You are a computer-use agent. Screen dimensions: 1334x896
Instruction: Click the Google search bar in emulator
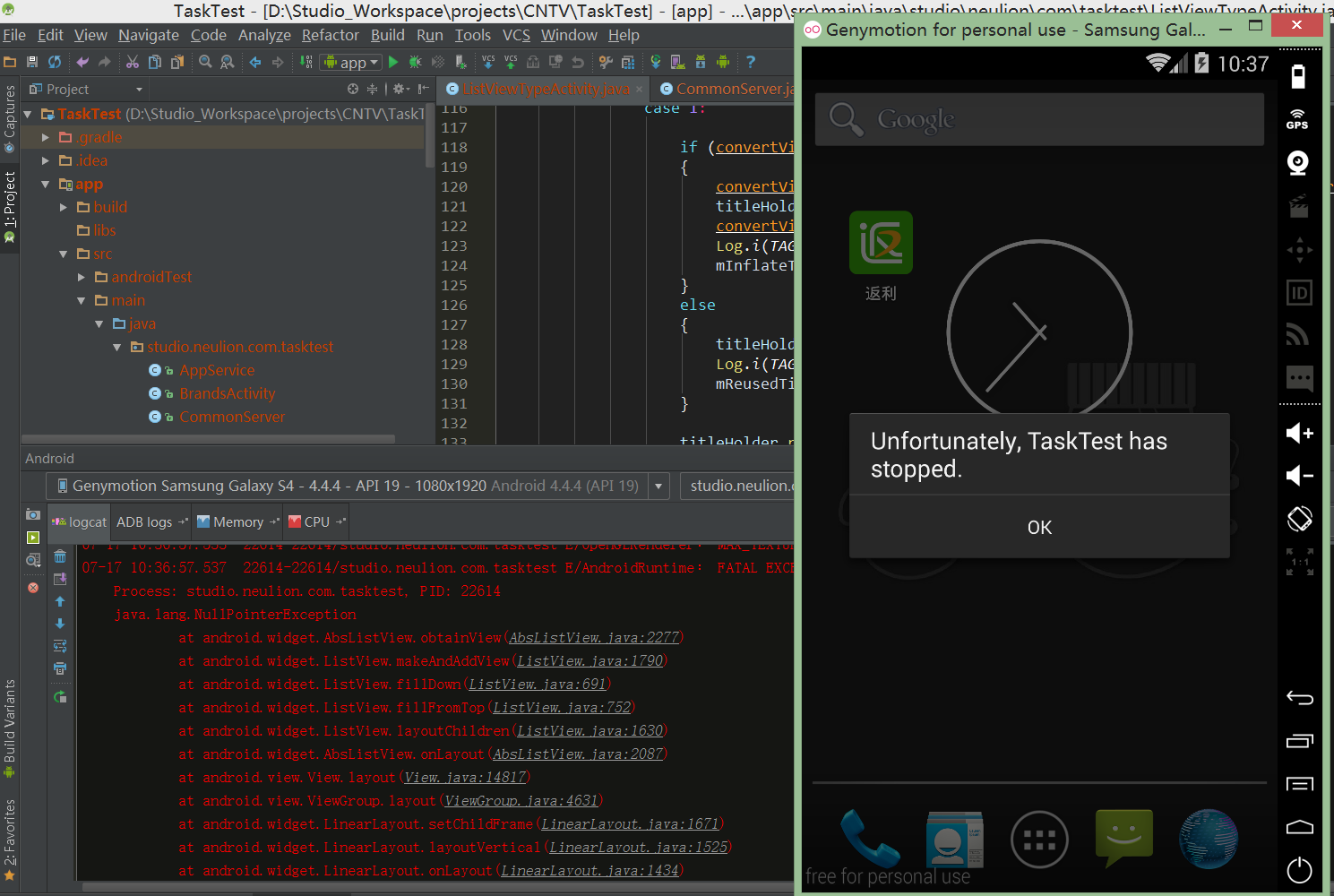[1039, 118]
